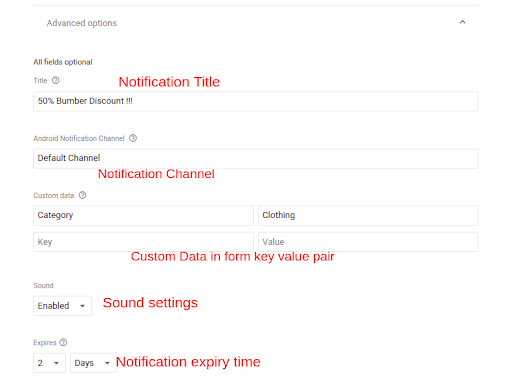Edit the Category key field

[x=143, y=215]
